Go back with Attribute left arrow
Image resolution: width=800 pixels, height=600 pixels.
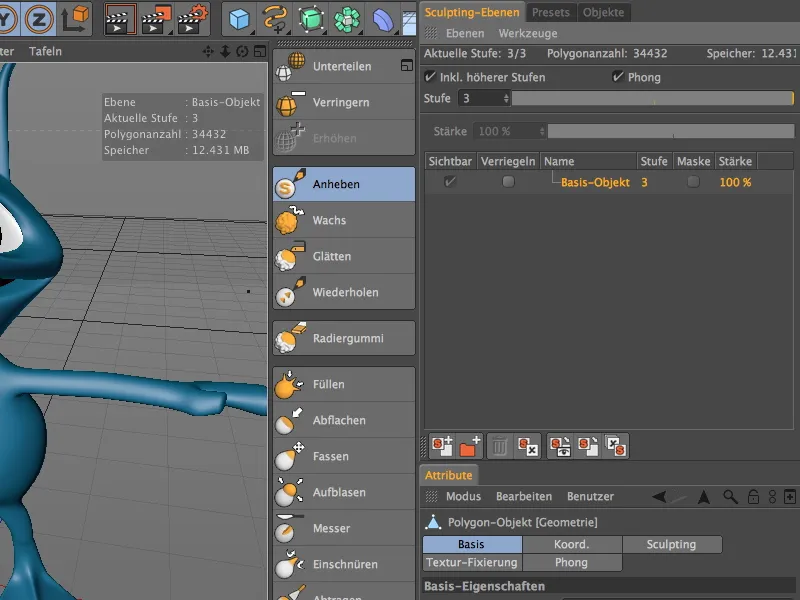659,496
